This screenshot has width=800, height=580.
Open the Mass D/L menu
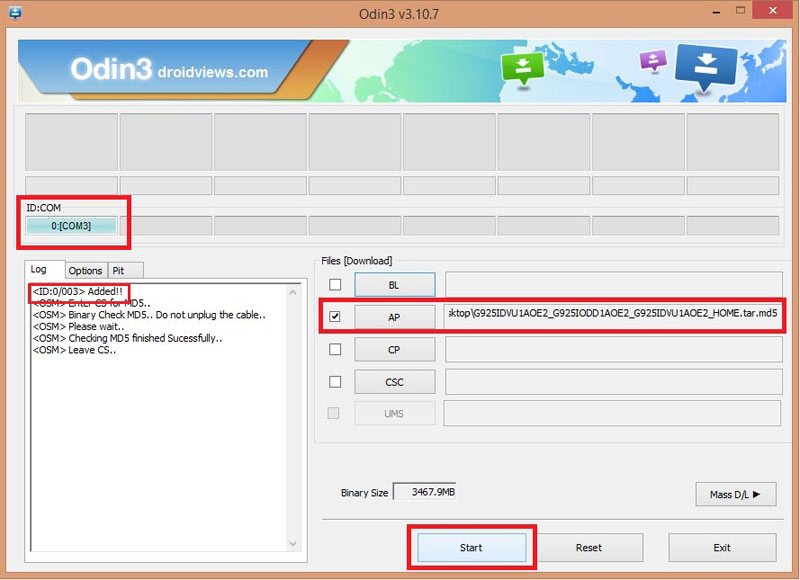[736, 494]
